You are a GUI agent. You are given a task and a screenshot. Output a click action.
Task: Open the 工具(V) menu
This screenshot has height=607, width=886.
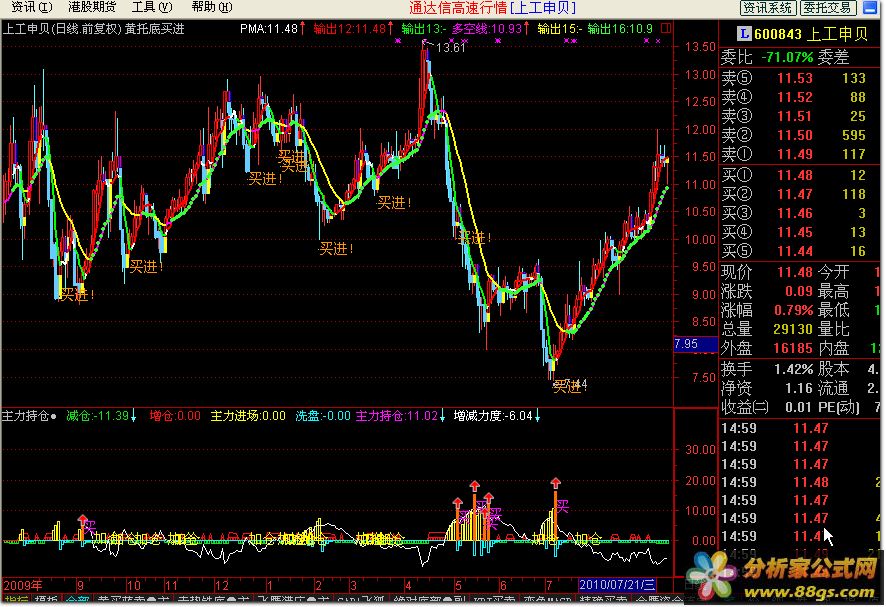tap(152, 7)
